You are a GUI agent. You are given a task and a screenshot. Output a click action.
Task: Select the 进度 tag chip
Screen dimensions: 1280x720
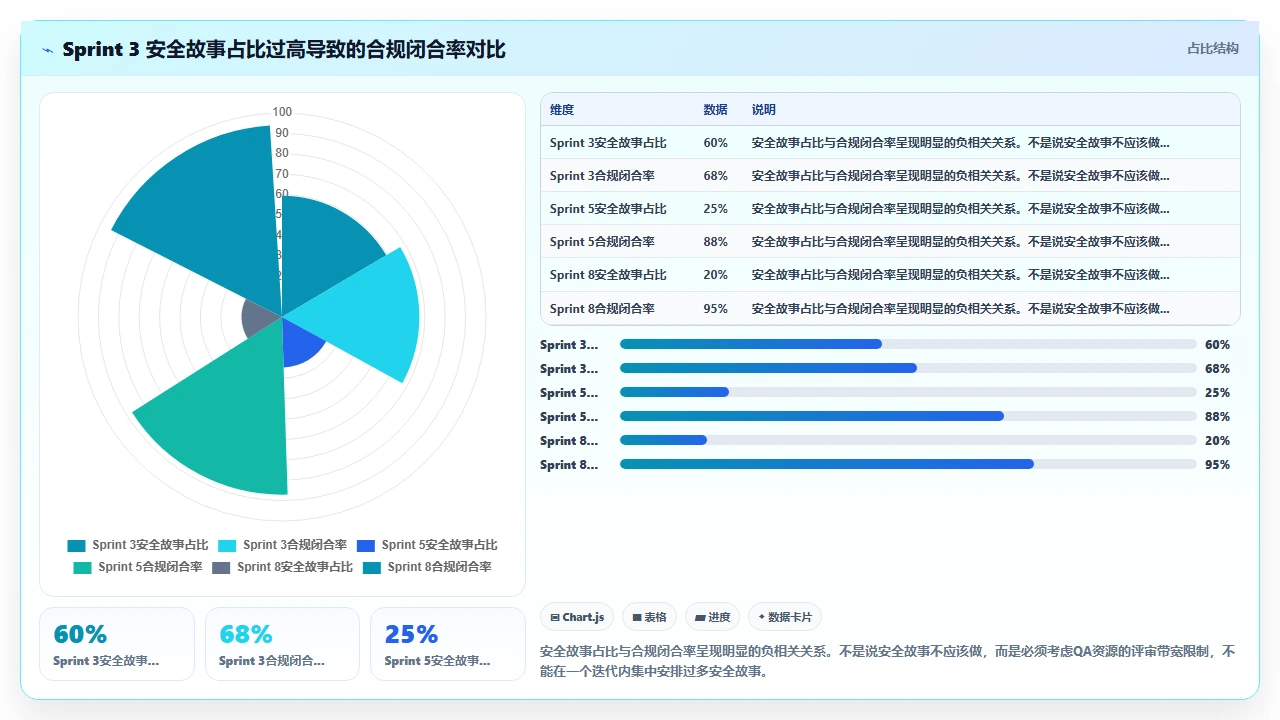click(x=712, y=617)
